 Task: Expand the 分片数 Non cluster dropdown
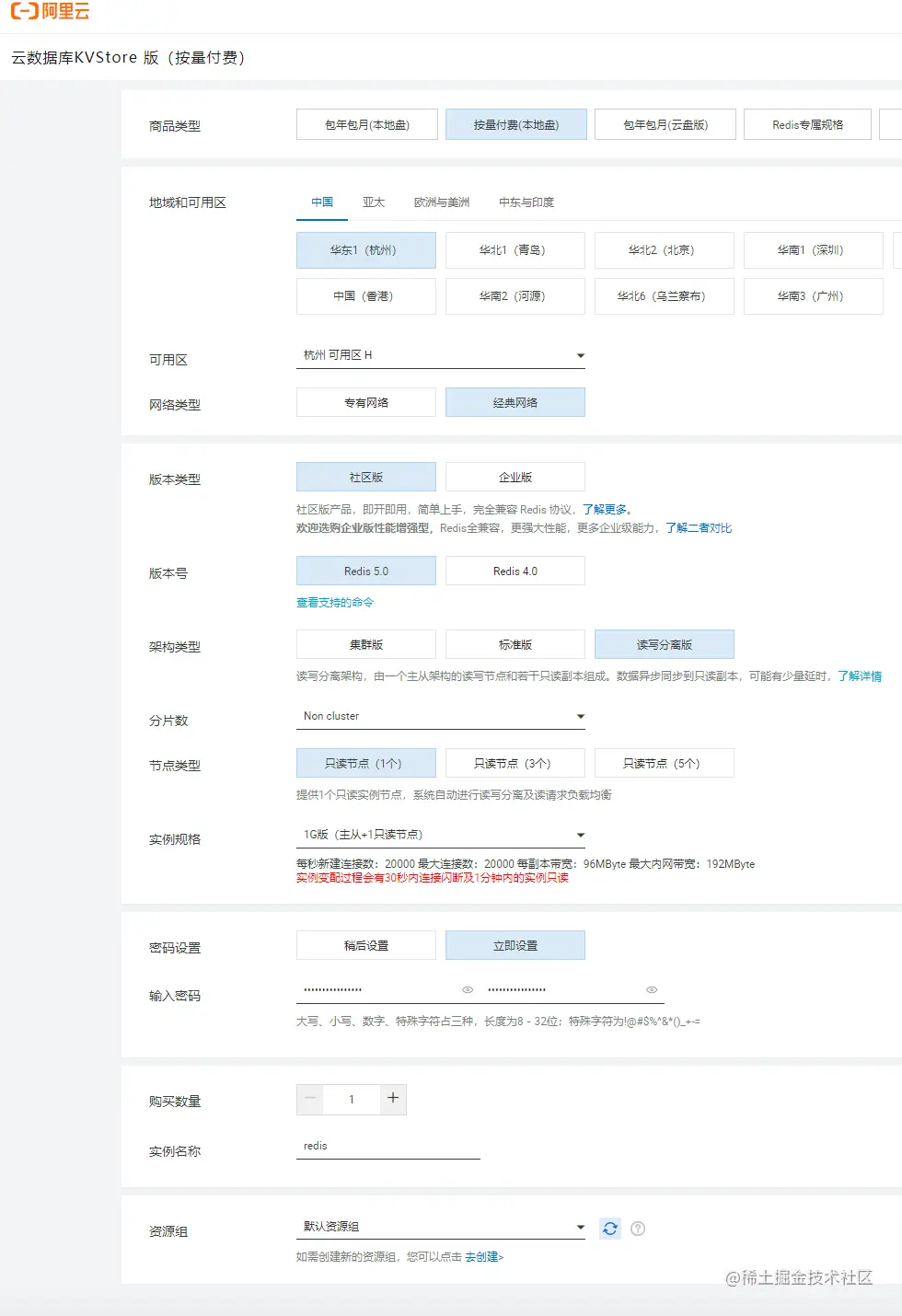click(x=441, y=716)
